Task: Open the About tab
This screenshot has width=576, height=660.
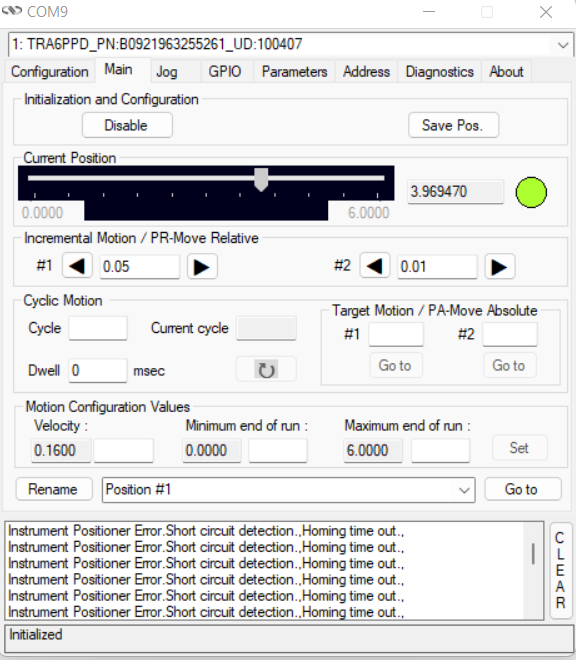Action: (506, 72)
